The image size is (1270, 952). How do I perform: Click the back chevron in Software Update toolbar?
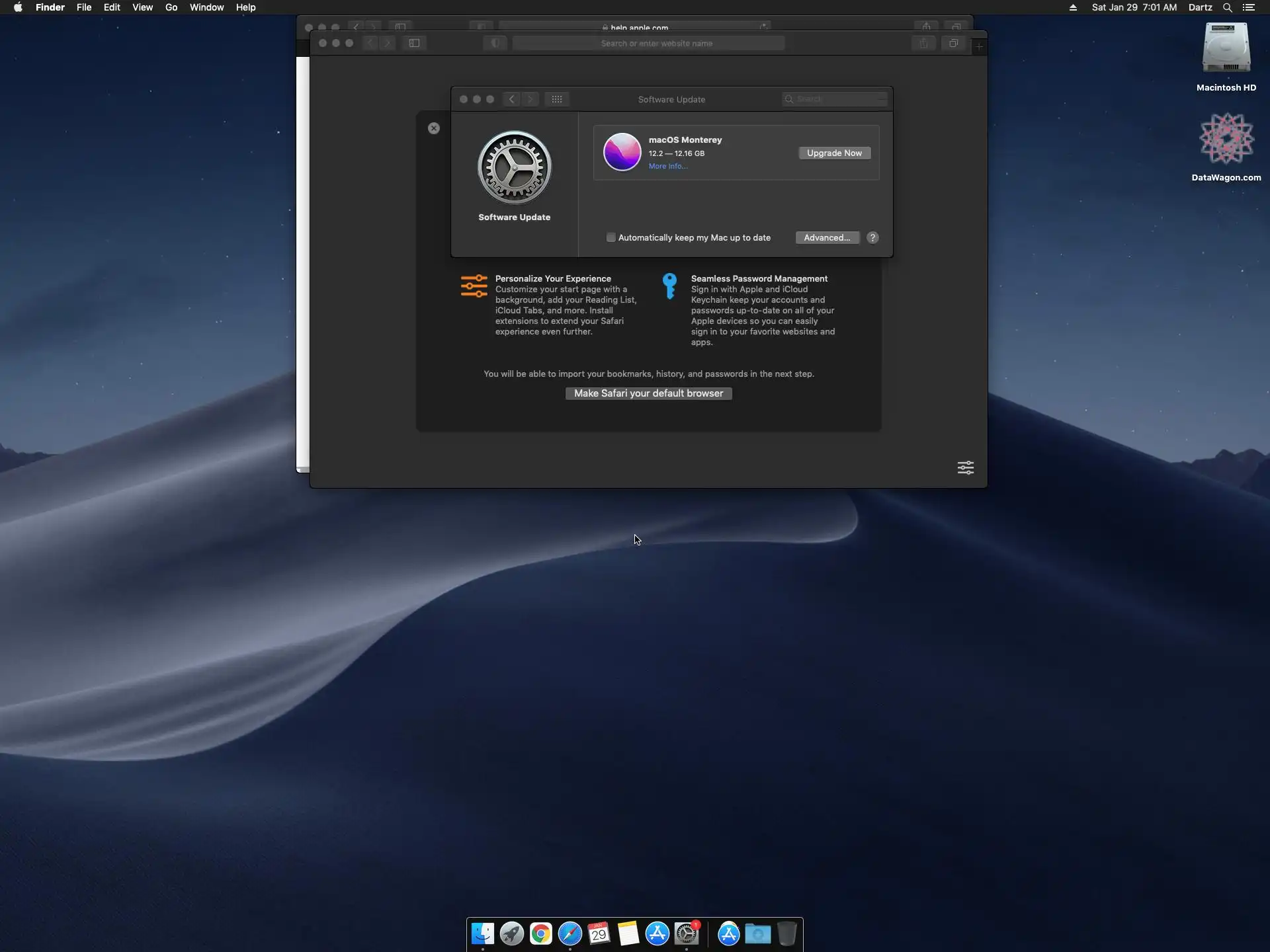click(x=511, y=99)
